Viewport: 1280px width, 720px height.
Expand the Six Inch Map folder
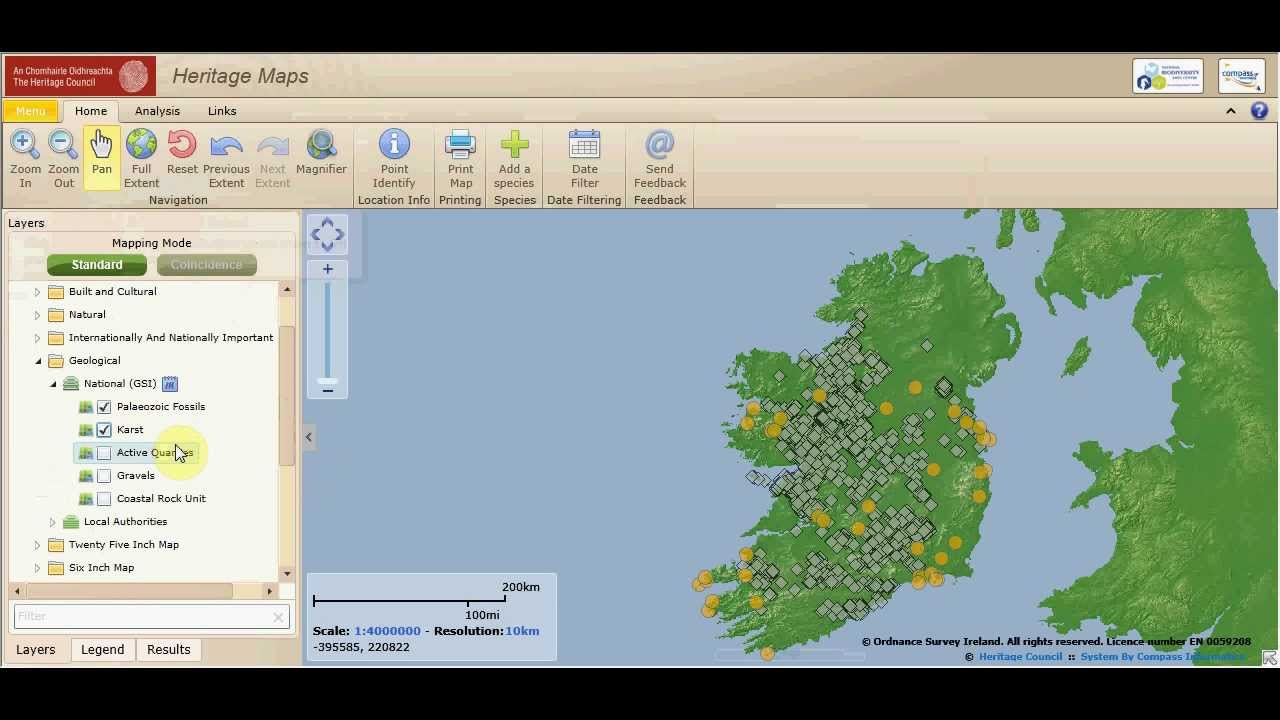37,568
